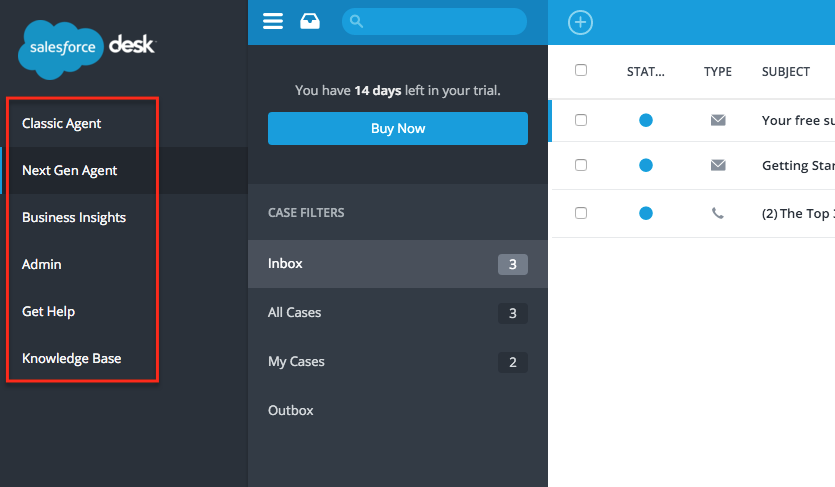This screenshot has height=487, width=835.
Task: Click the magnifier search icon
Action: pyautogui.click(x=356, y=21)
